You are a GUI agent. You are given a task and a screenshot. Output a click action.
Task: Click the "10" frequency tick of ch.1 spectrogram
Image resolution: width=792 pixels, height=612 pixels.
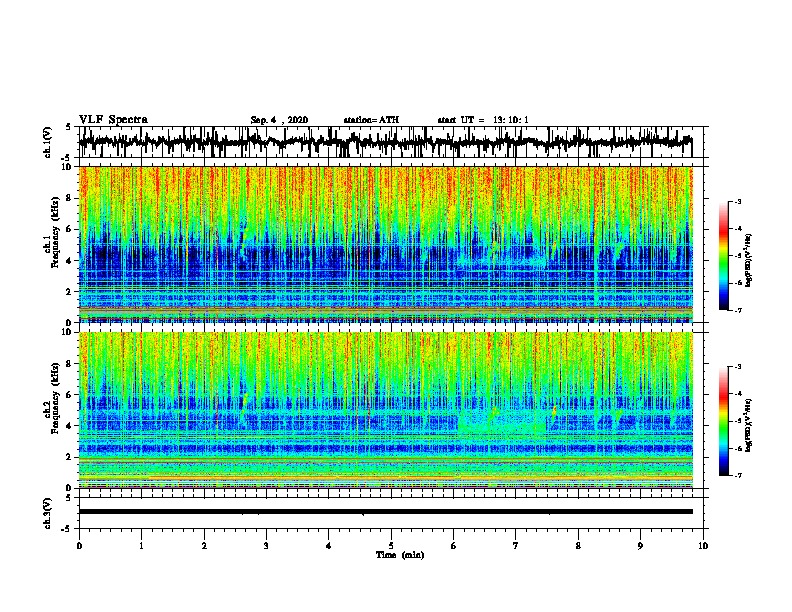67,167
